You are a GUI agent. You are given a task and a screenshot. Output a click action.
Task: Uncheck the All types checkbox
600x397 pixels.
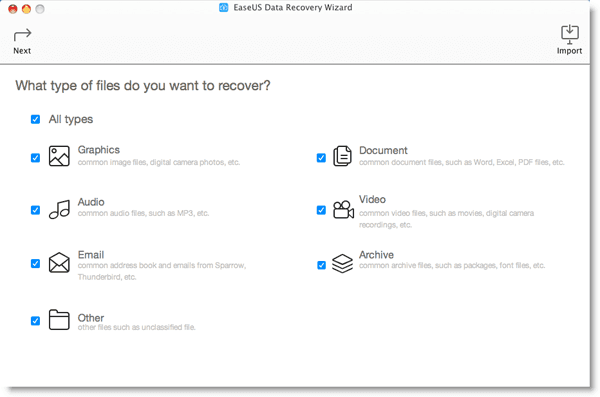pyautogui.click(x=35, y=119)
